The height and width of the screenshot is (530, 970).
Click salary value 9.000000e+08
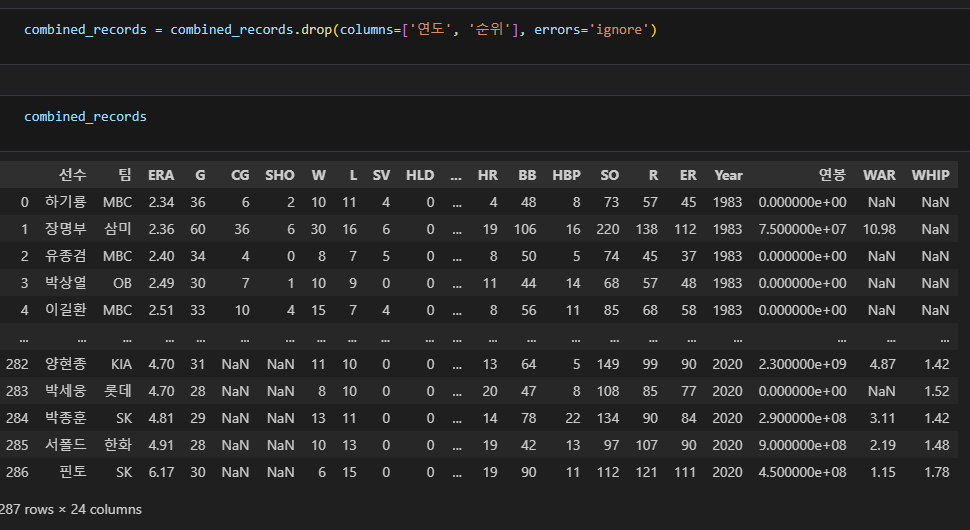click(802, 445)
